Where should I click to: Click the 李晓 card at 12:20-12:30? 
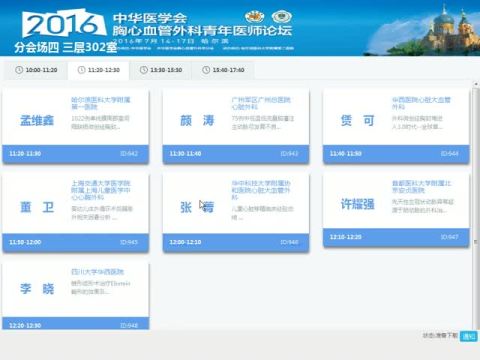pyautogui.click(x=76, y=296)
